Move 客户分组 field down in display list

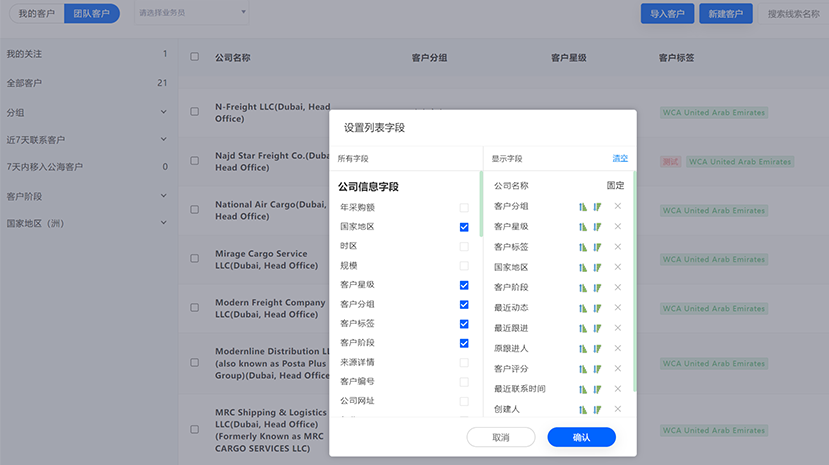(x=597, y=207)
